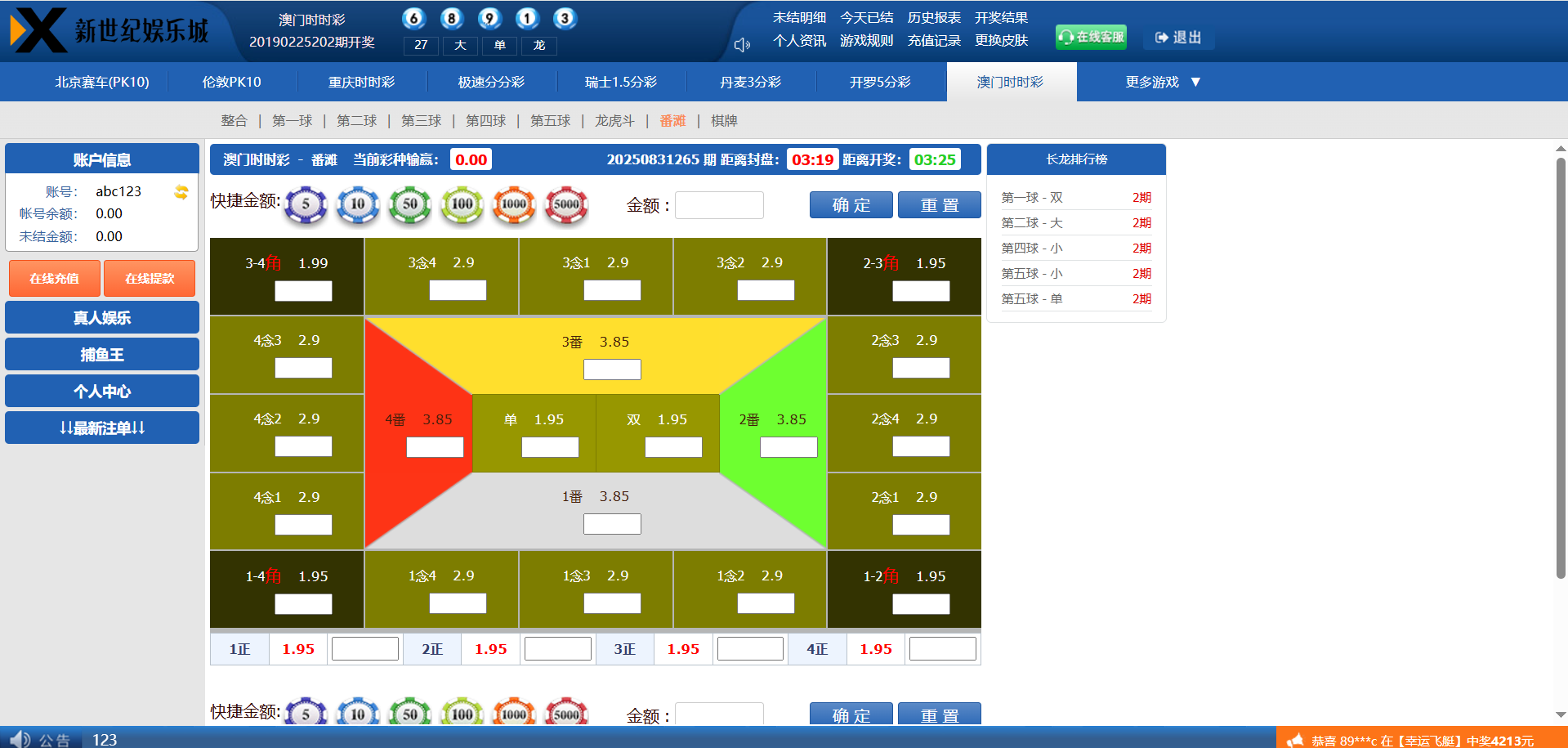
Task: Select the orange 1000 chip at top
Action: coord(514,204)
